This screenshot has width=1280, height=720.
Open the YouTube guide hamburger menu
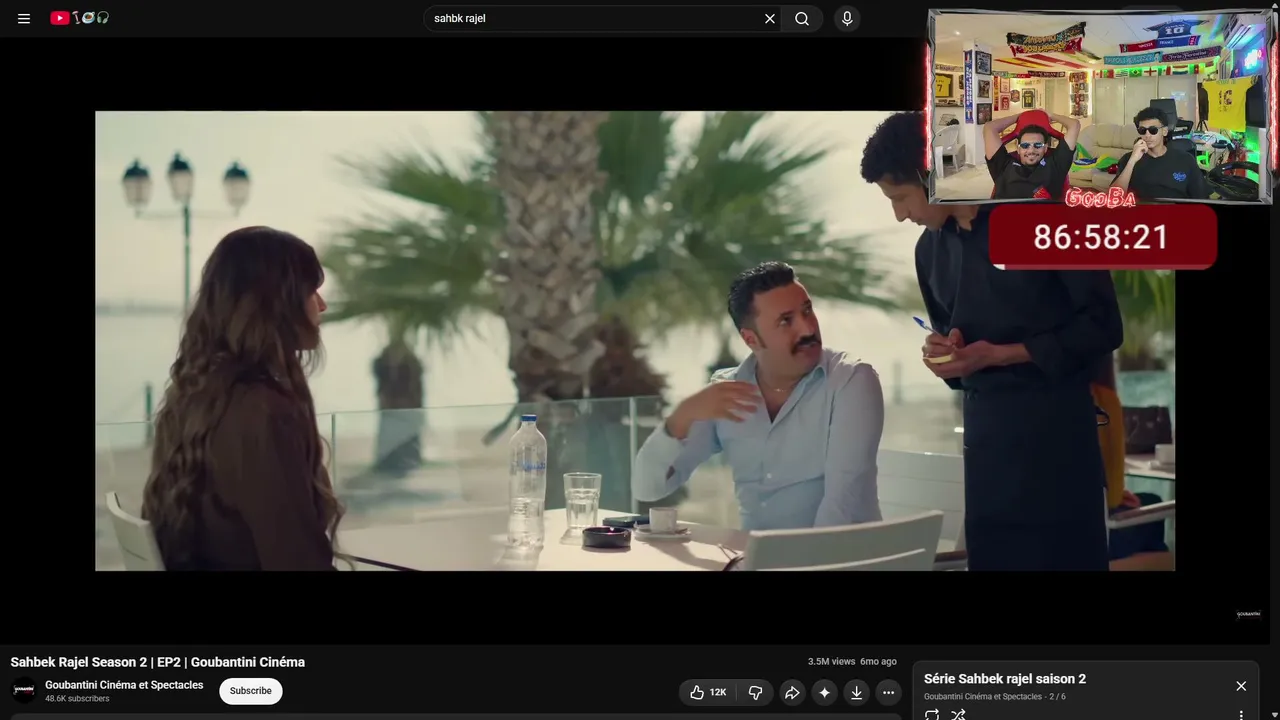tap(24, 18)
